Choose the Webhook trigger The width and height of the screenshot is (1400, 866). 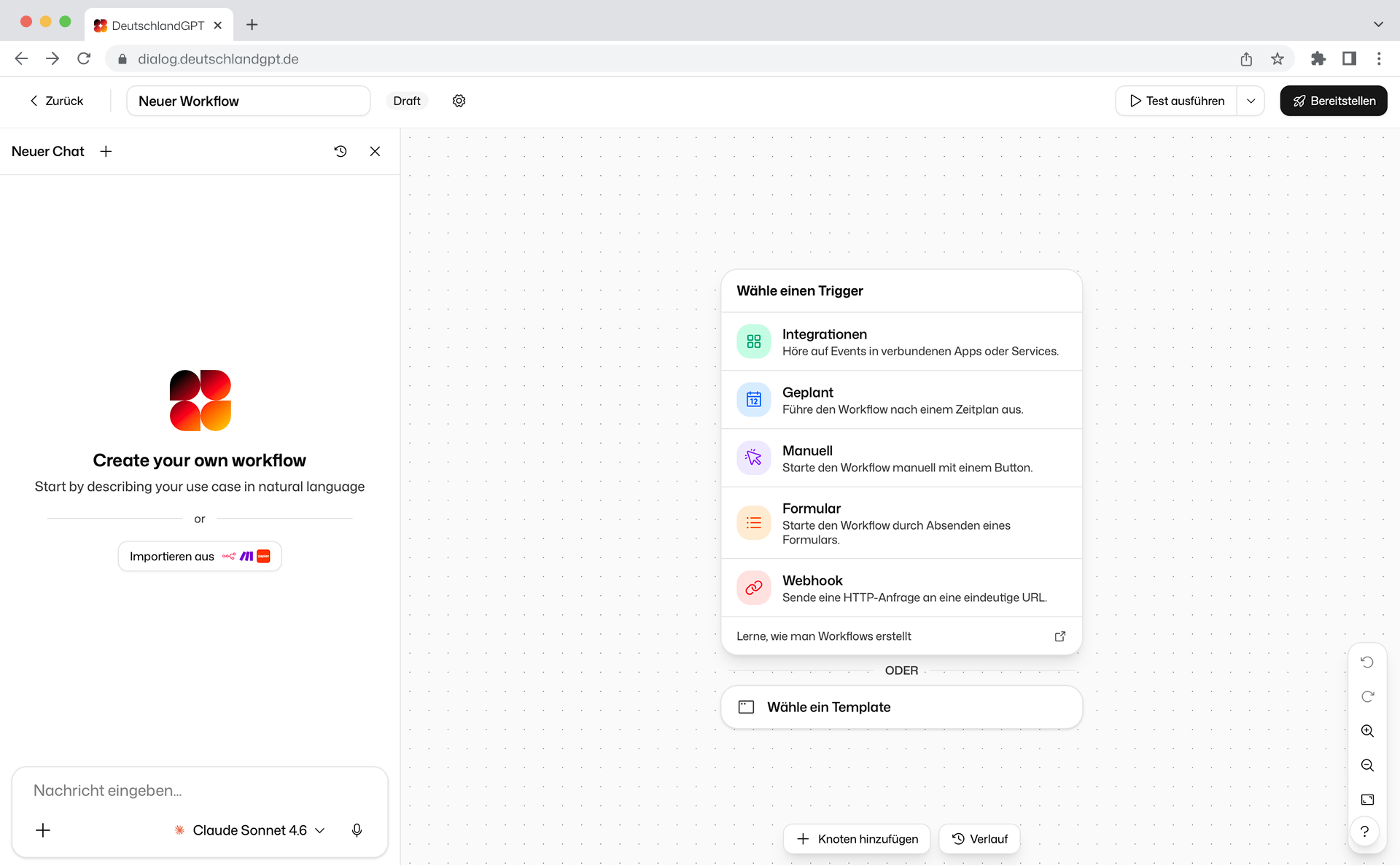pos(901,588)
